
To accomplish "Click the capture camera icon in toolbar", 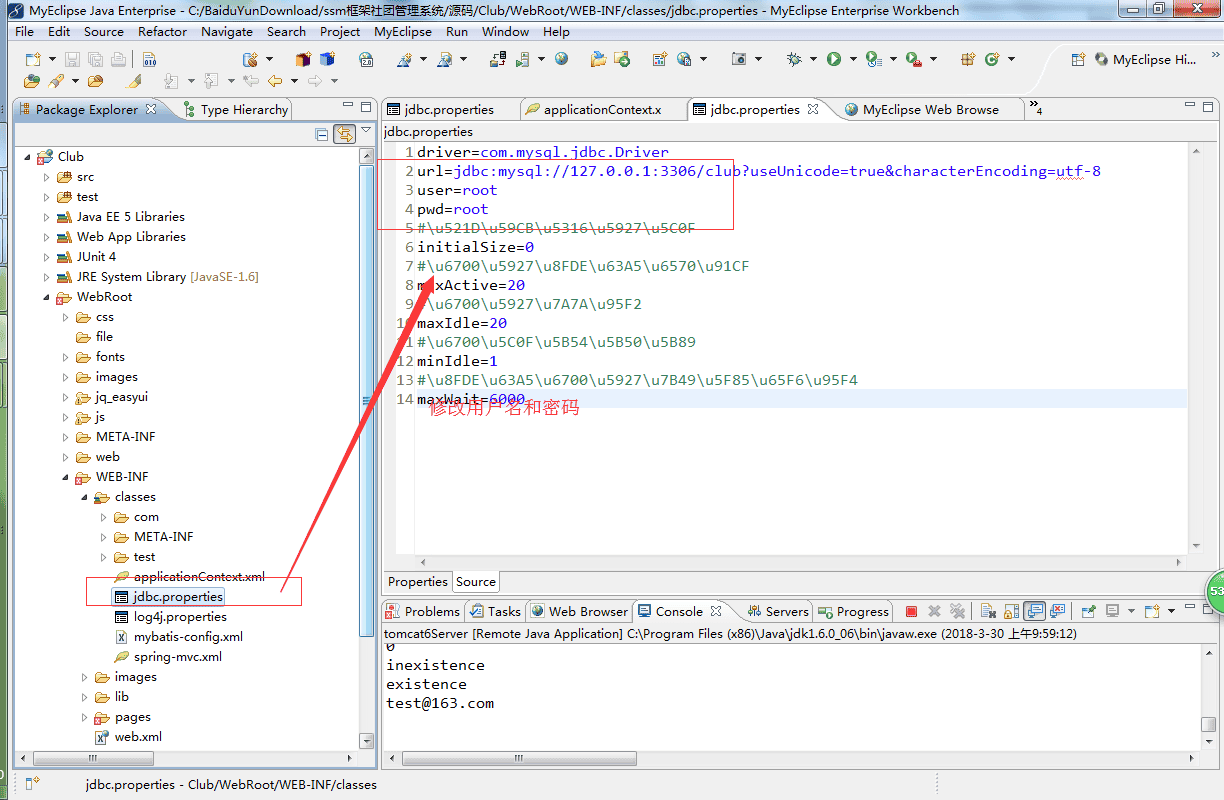I will tap(739, 60).
